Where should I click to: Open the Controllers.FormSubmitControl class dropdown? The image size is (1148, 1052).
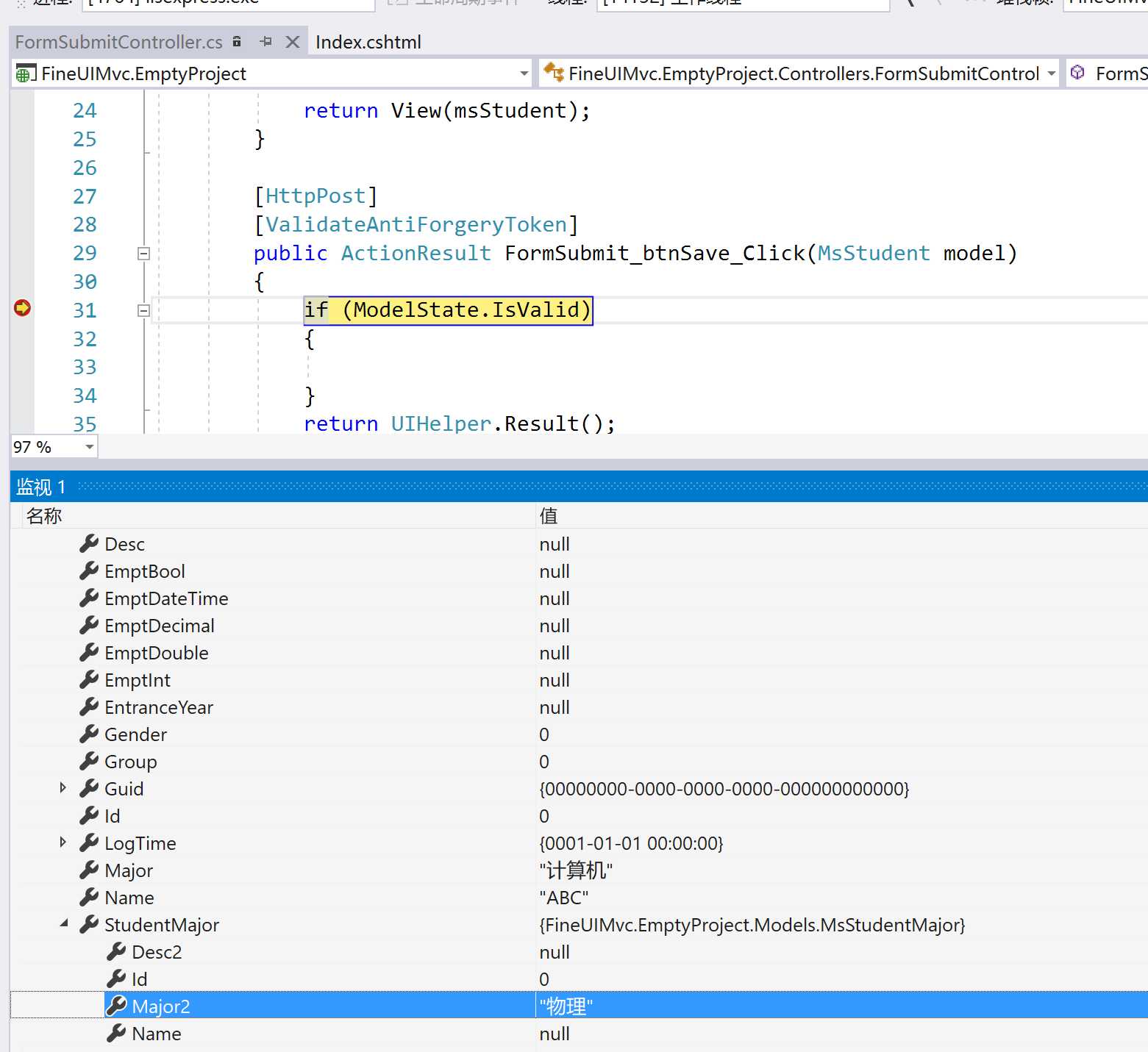(x=1052, y=74)
